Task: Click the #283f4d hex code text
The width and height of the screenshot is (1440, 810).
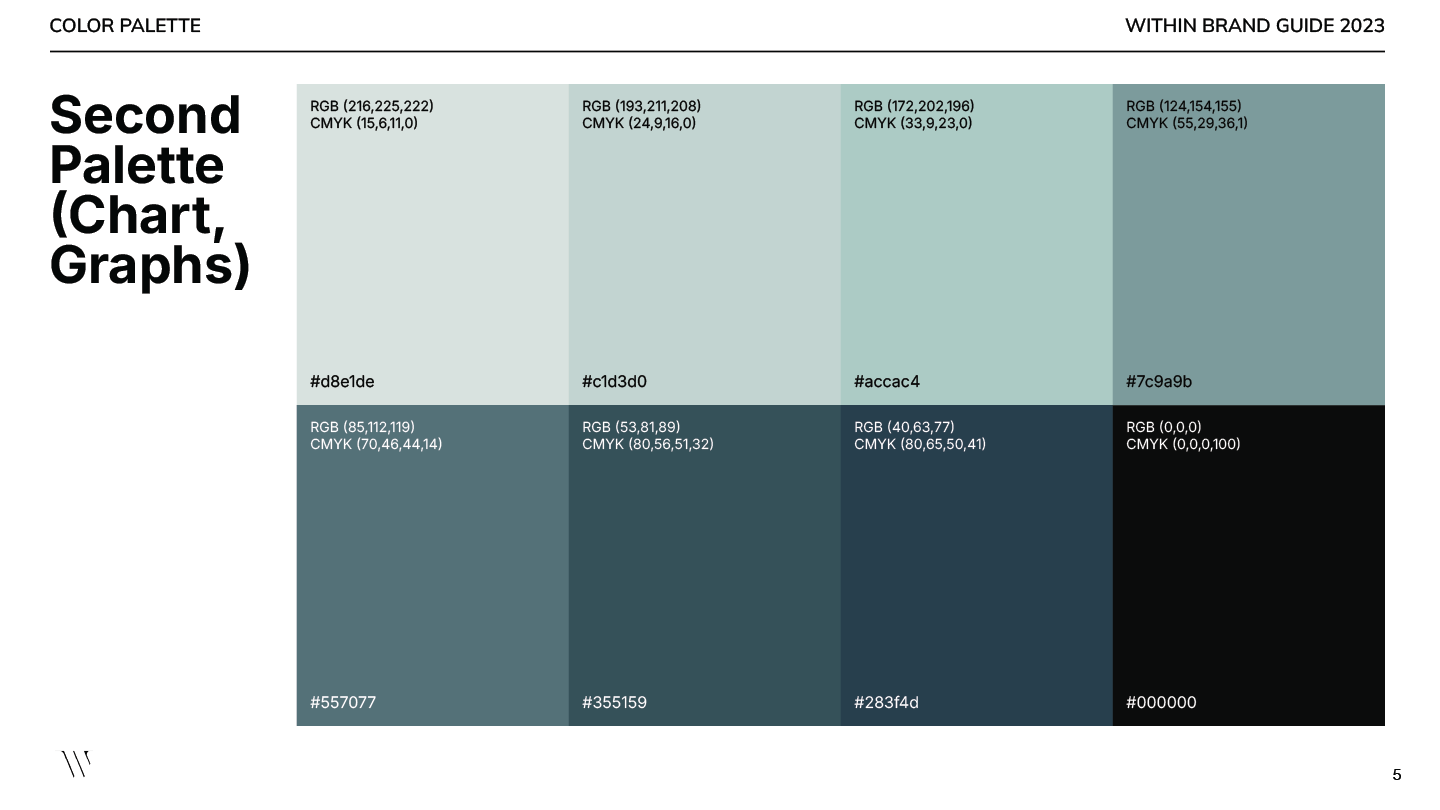Action: tap(886, 702)
